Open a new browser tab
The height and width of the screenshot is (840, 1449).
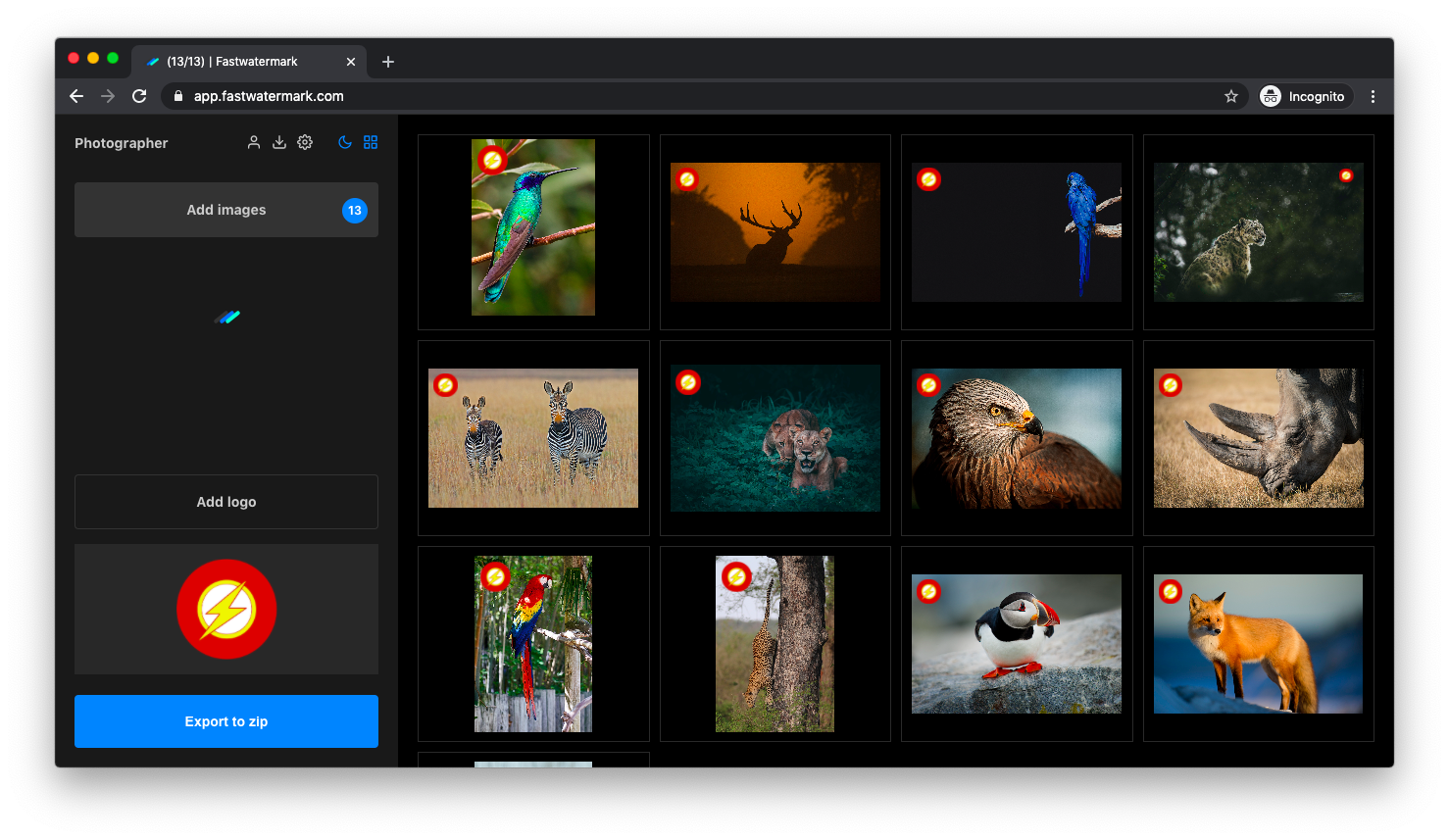pyautogui.click(x=388, y=62)
